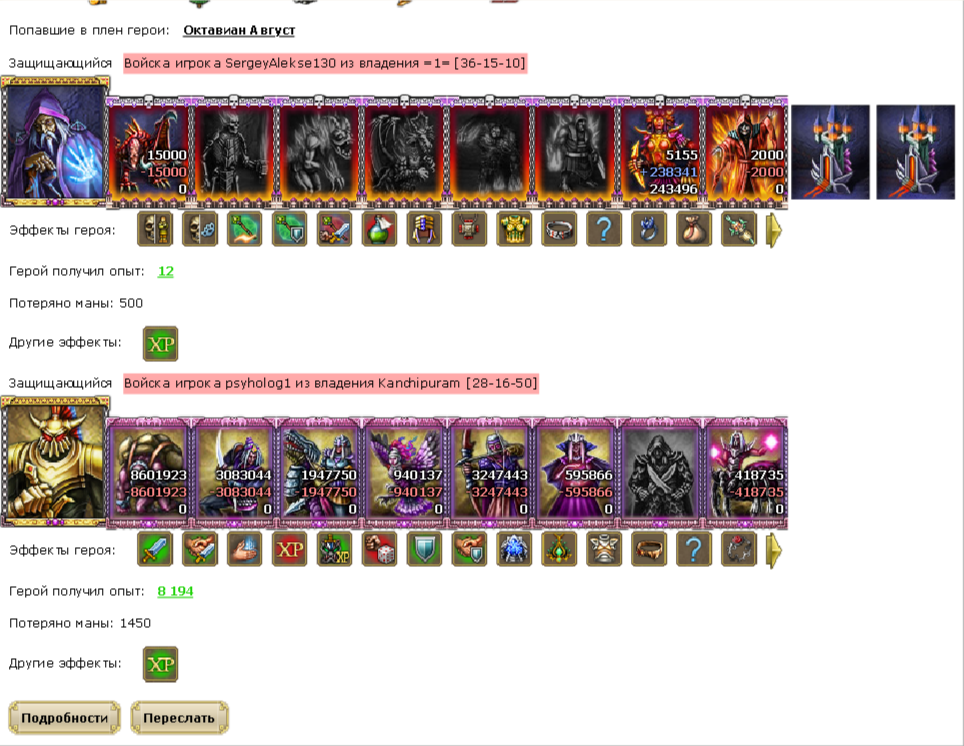Select red dragon unit card with 15000
This screenshot has height=746, width=964.
[x=148, y=153]
